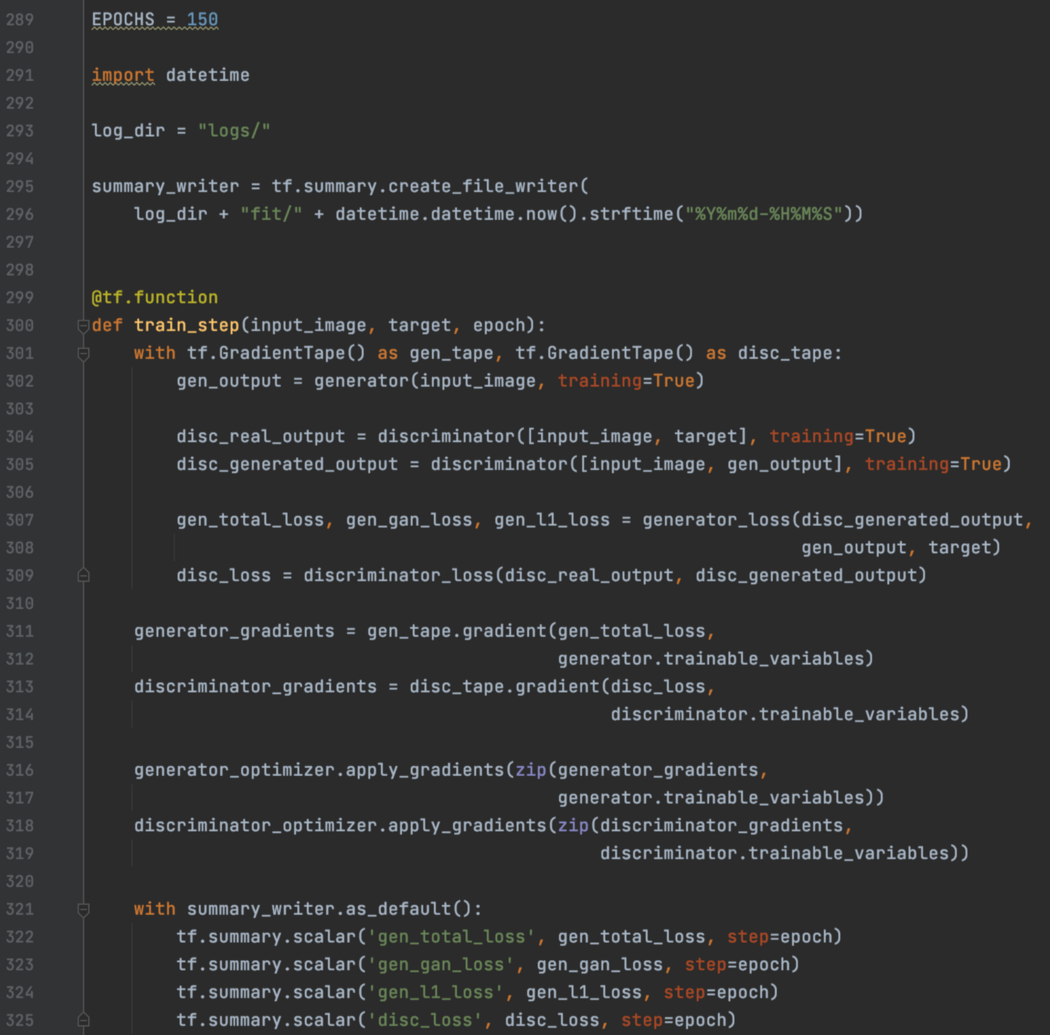The height and width of the screenshot is (1035, 1050).
Task: Collapse the summary_writer.as_default with-block
Action: pyautogui.click(x=83, y=909)
